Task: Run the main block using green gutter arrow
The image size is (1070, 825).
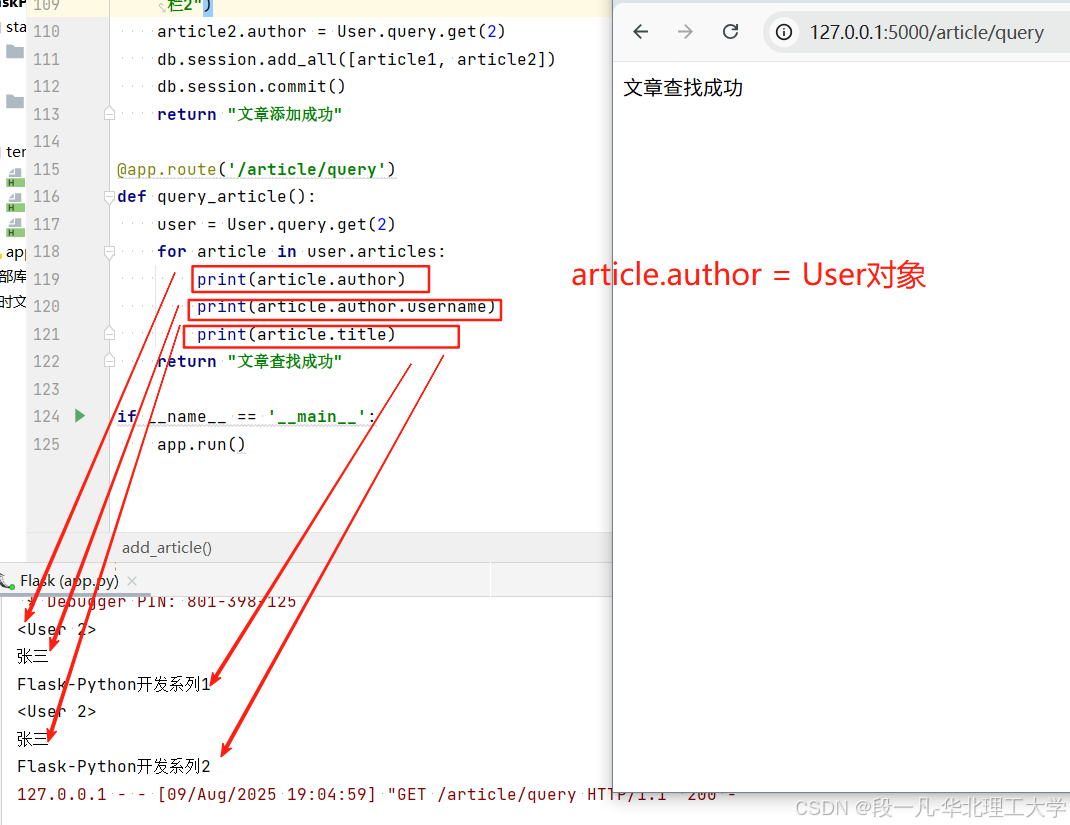Action: tap(80, 416)
